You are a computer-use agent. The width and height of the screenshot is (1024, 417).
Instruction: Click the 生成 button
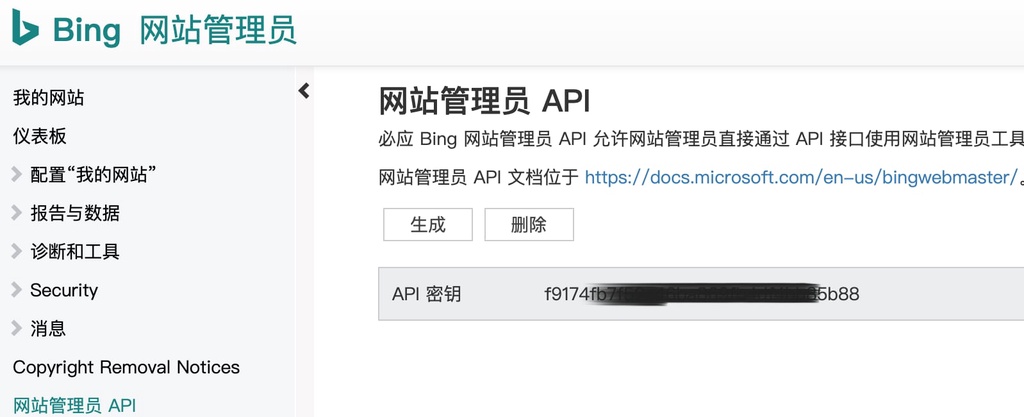tap(428, 224)
